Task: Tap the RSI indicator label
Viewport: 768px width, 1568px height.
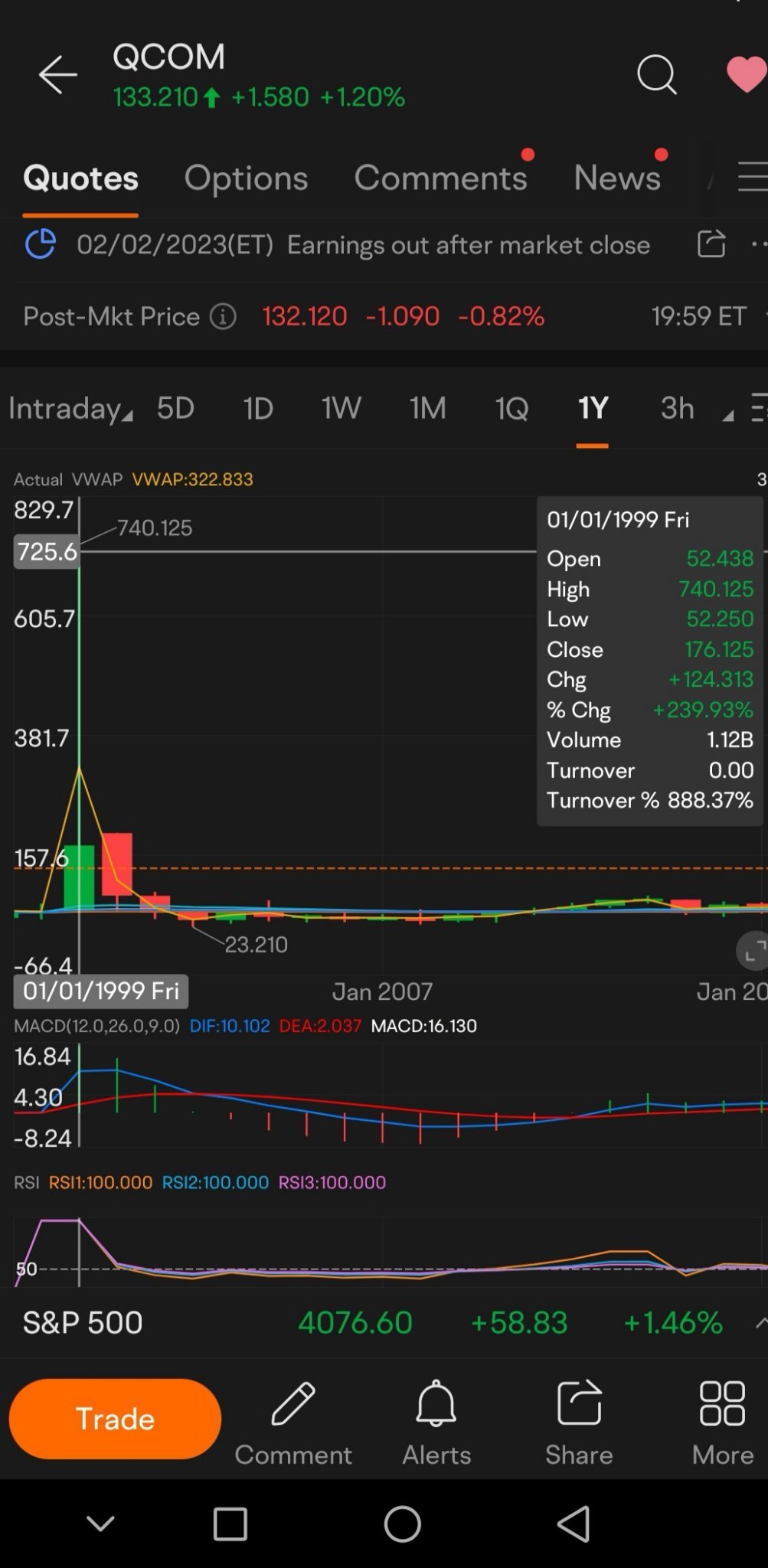Action: pyautogui.click(x=27, y=1182)
